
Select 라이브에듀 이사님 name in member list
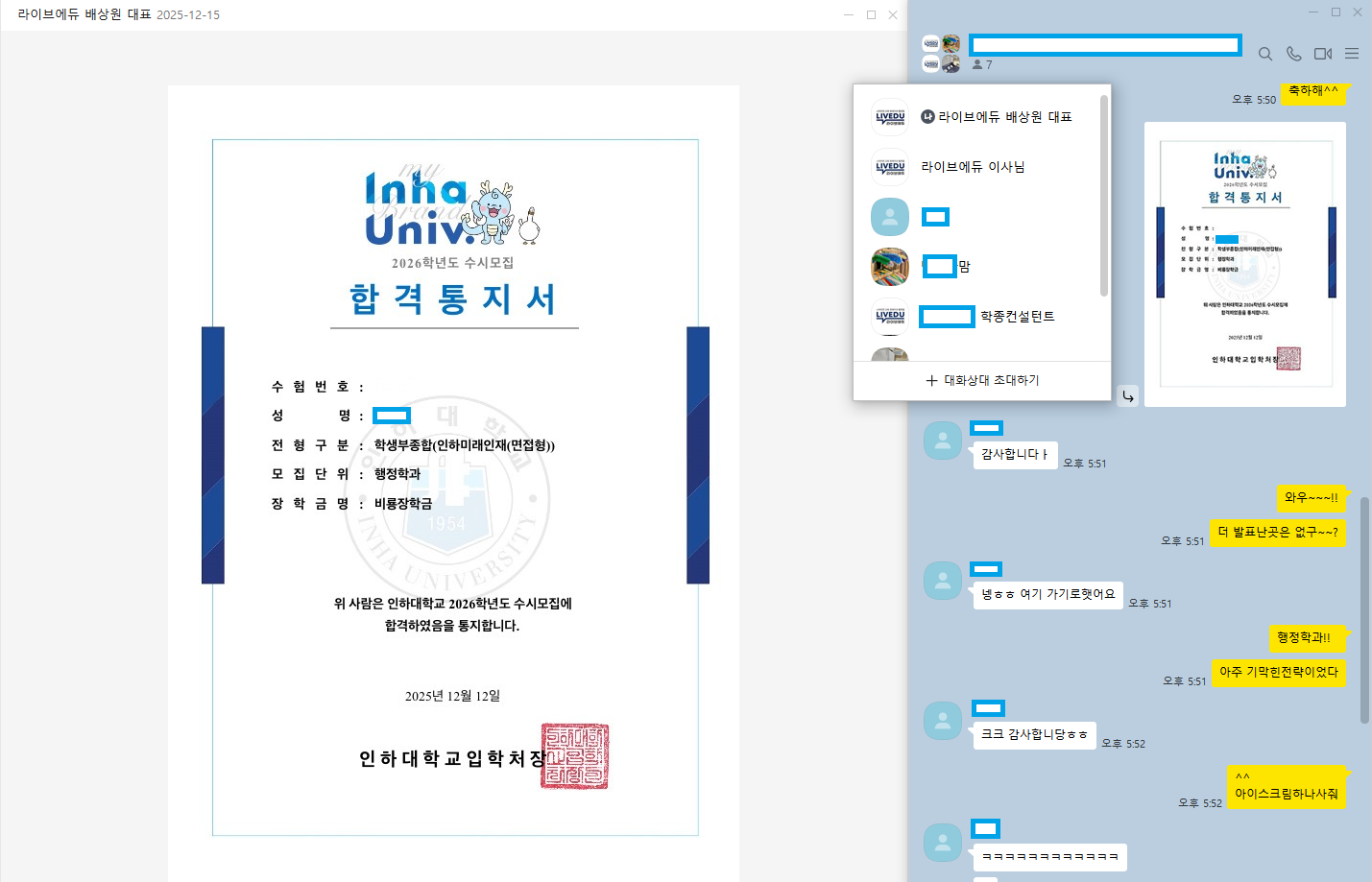(x=973, y=167)
